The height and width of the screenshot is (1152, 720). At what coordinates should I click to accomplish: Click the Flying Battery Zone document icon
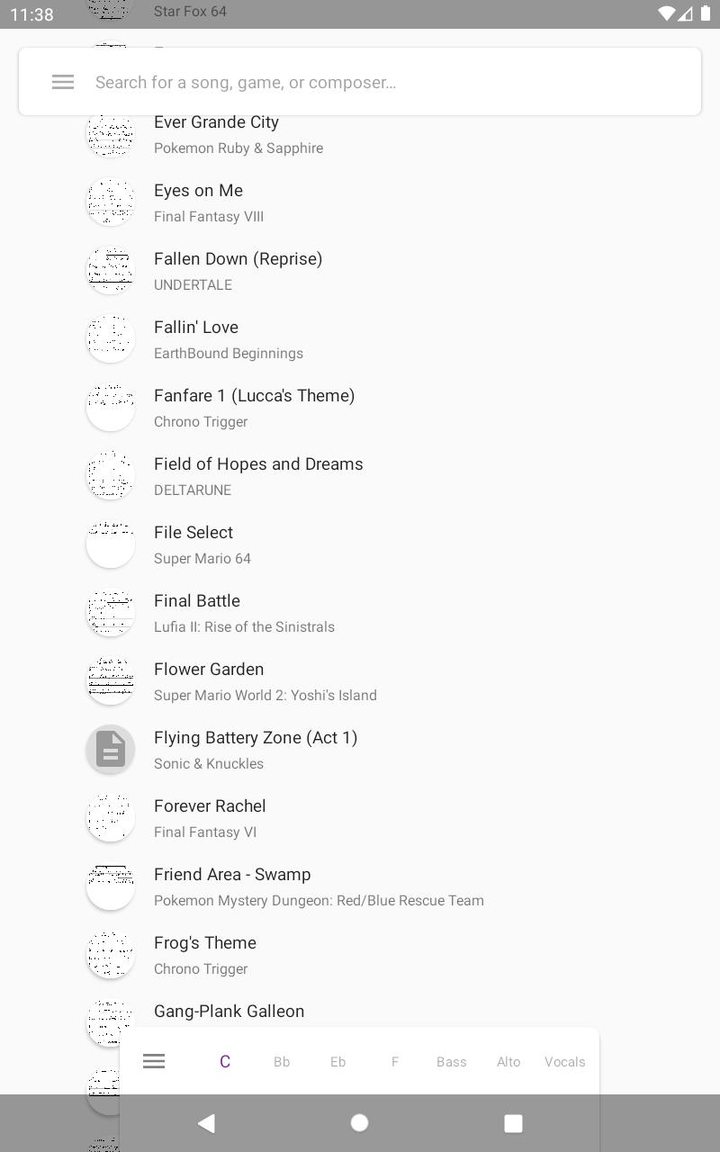(x=110, y=749)
